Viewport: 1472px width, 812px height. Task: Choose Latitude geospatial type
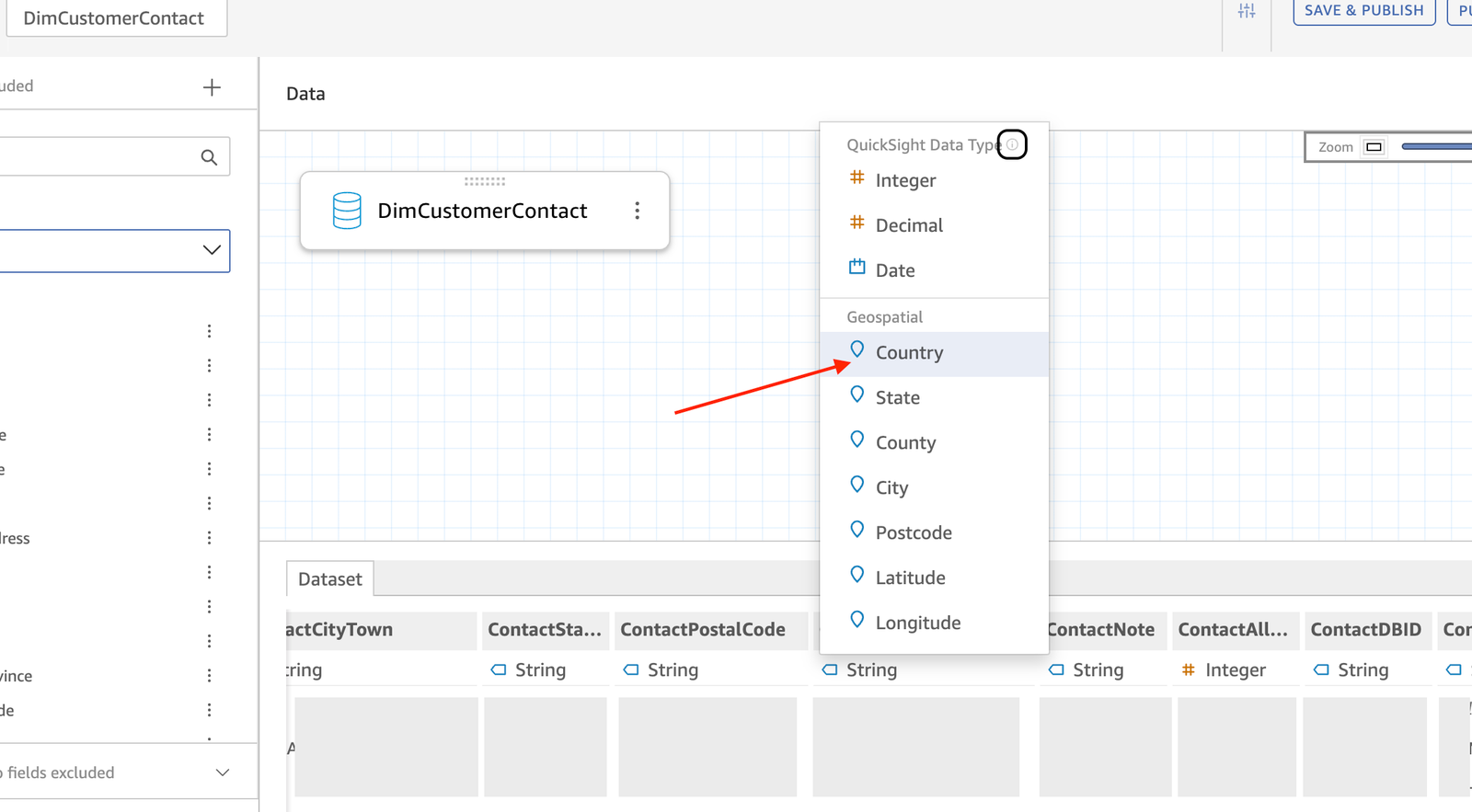[x=934, y=578]
